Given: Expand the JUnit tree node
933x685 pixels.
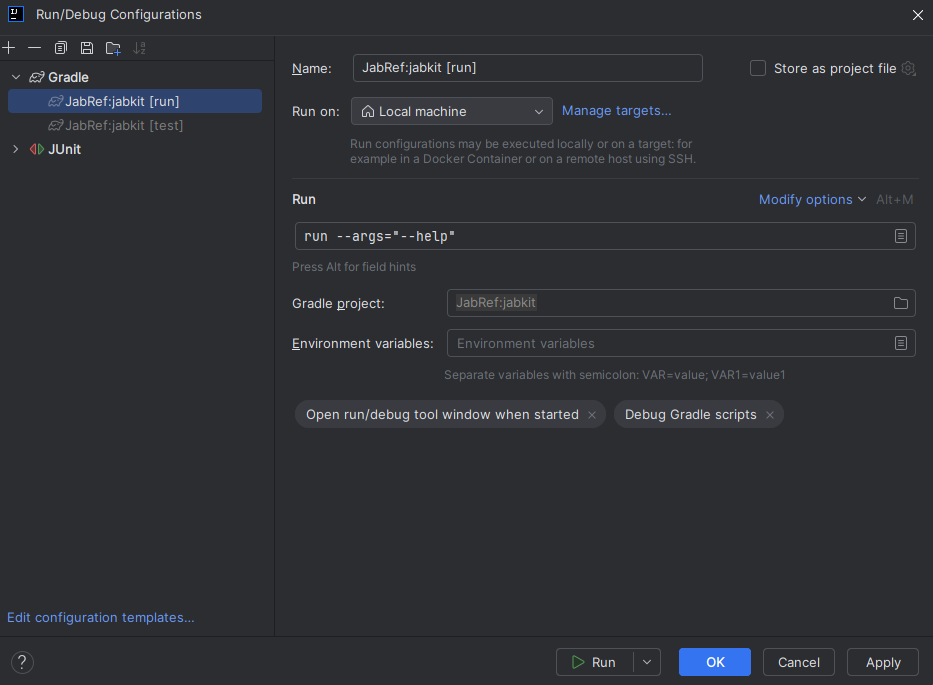Looking at the screenshot, I should click(16, 149).
